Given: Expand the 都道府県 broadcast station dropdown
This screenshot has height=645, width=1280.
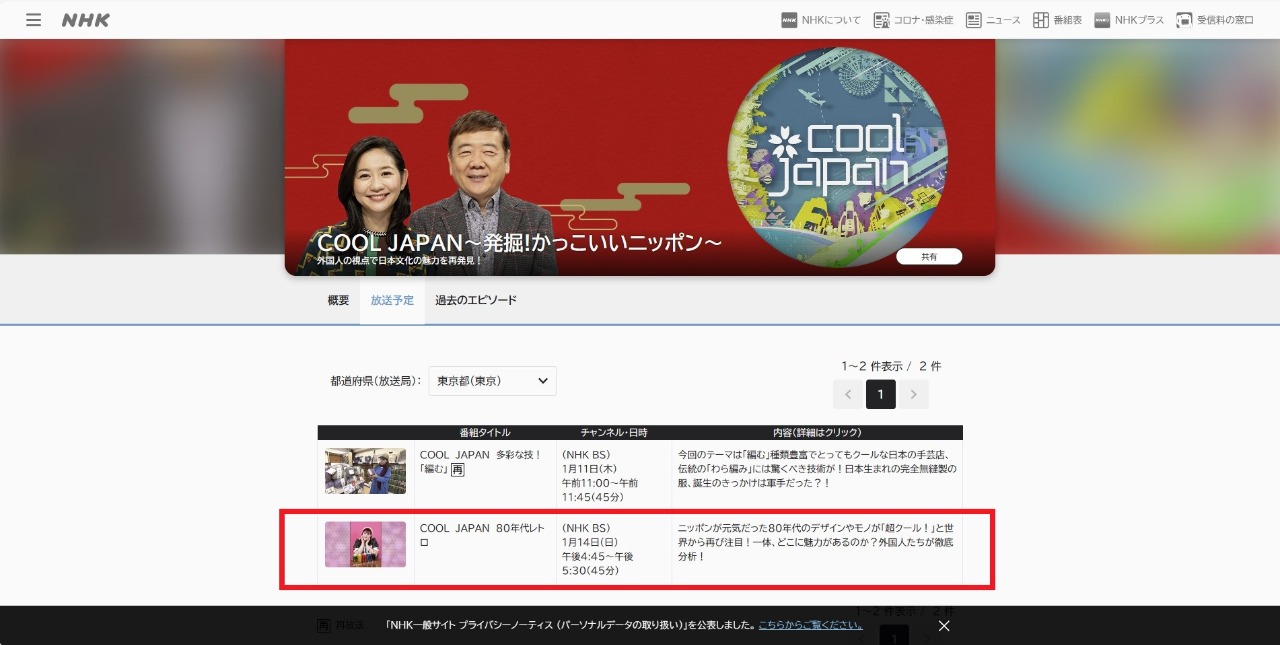Looking at the screenshot, I should (x=493, y=381).
